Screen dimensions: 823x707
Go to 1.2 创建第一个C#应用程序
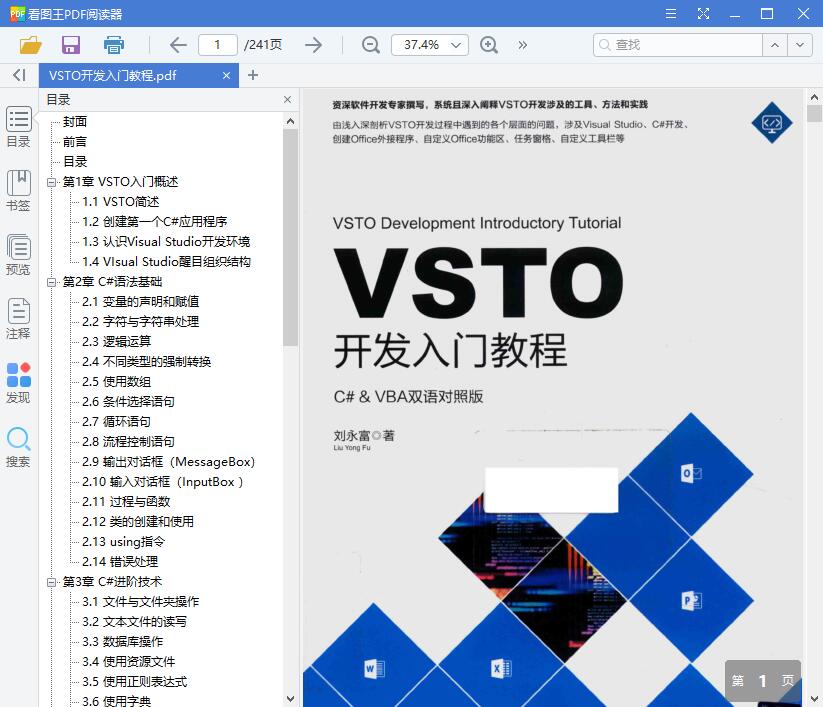pyautogui.click(x=154, y=221)
